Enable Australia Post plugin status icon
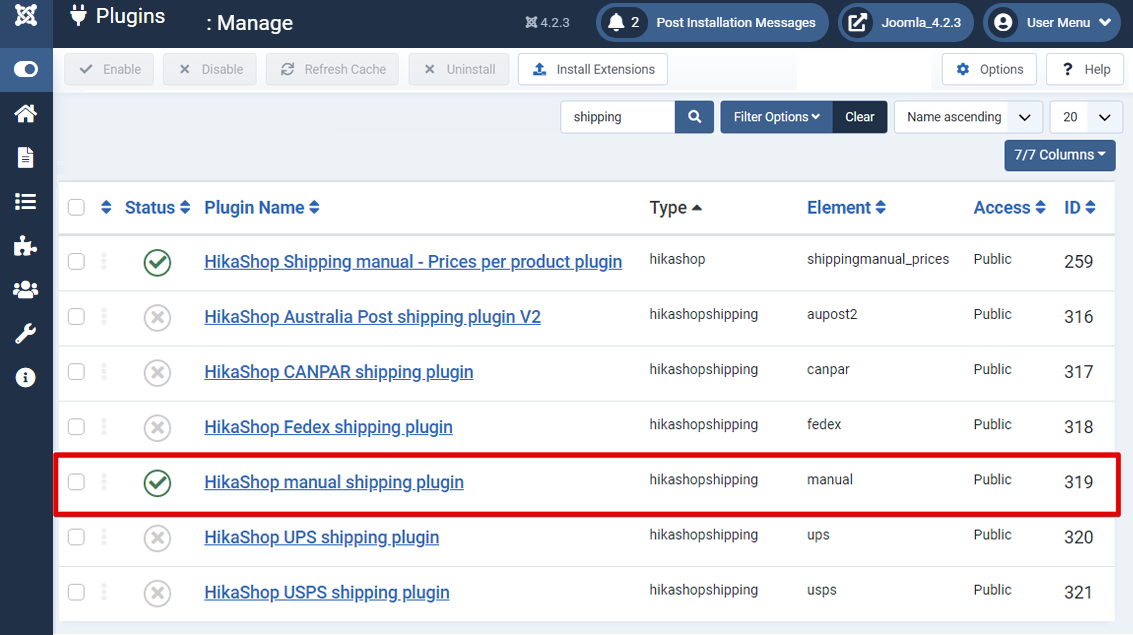Screen dimensions: 1133x635 tap(158, 317)
